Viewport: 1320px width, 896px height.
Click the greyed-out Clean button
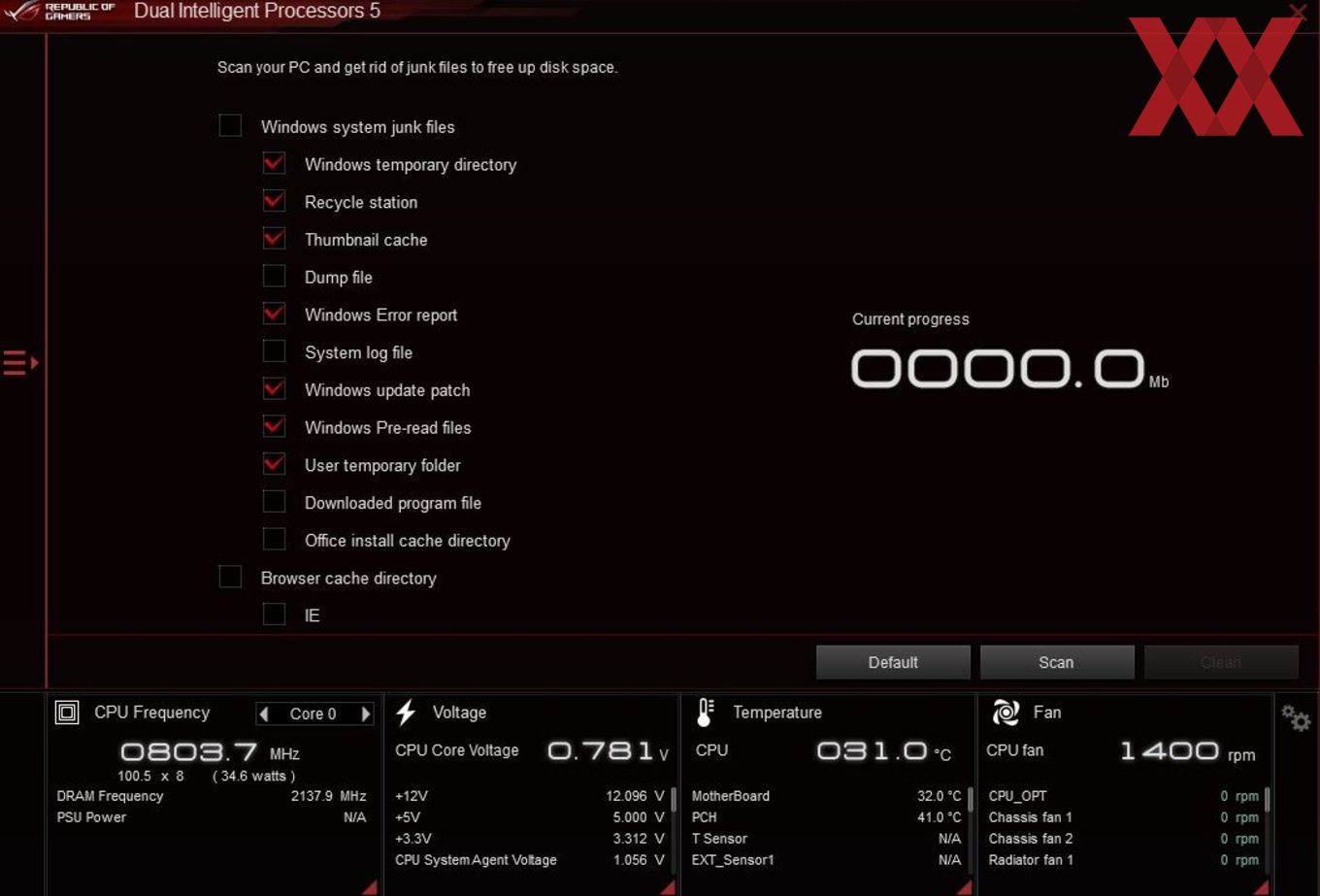pyautogui.click(x=1221, y=662)
